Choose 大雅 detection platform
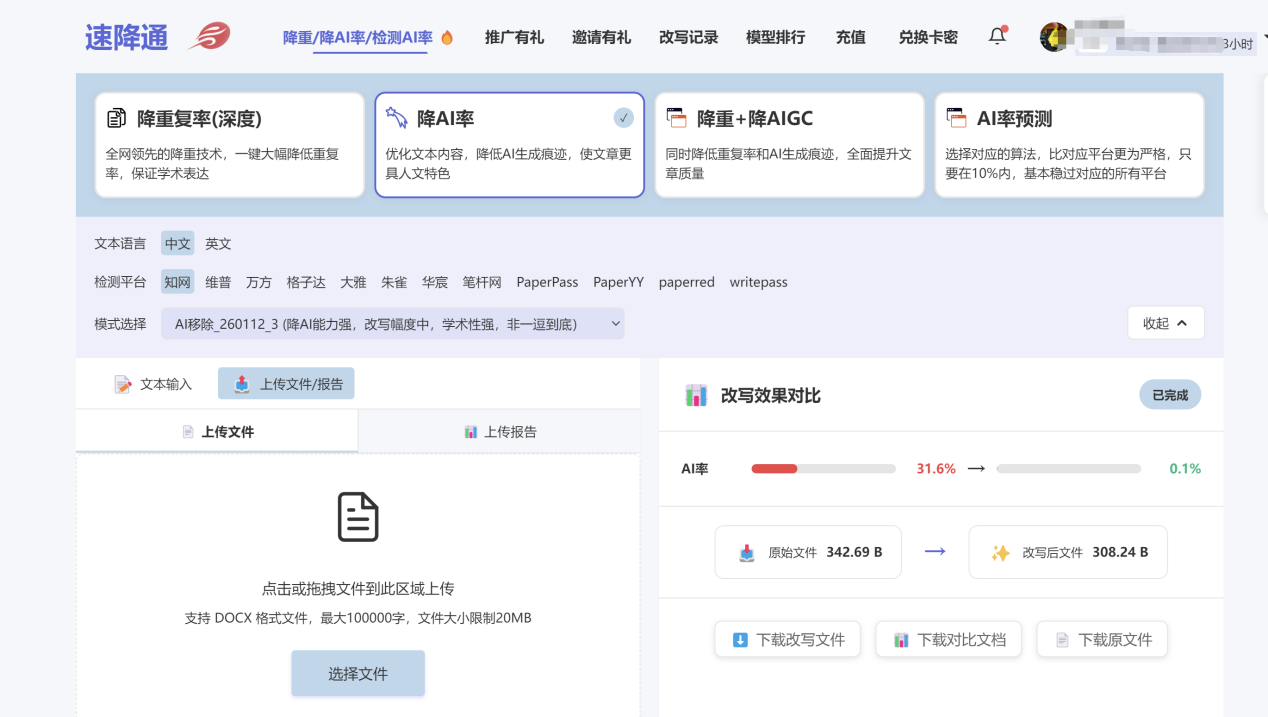Screen dimensions: 1268x717 tap(353, 282)
